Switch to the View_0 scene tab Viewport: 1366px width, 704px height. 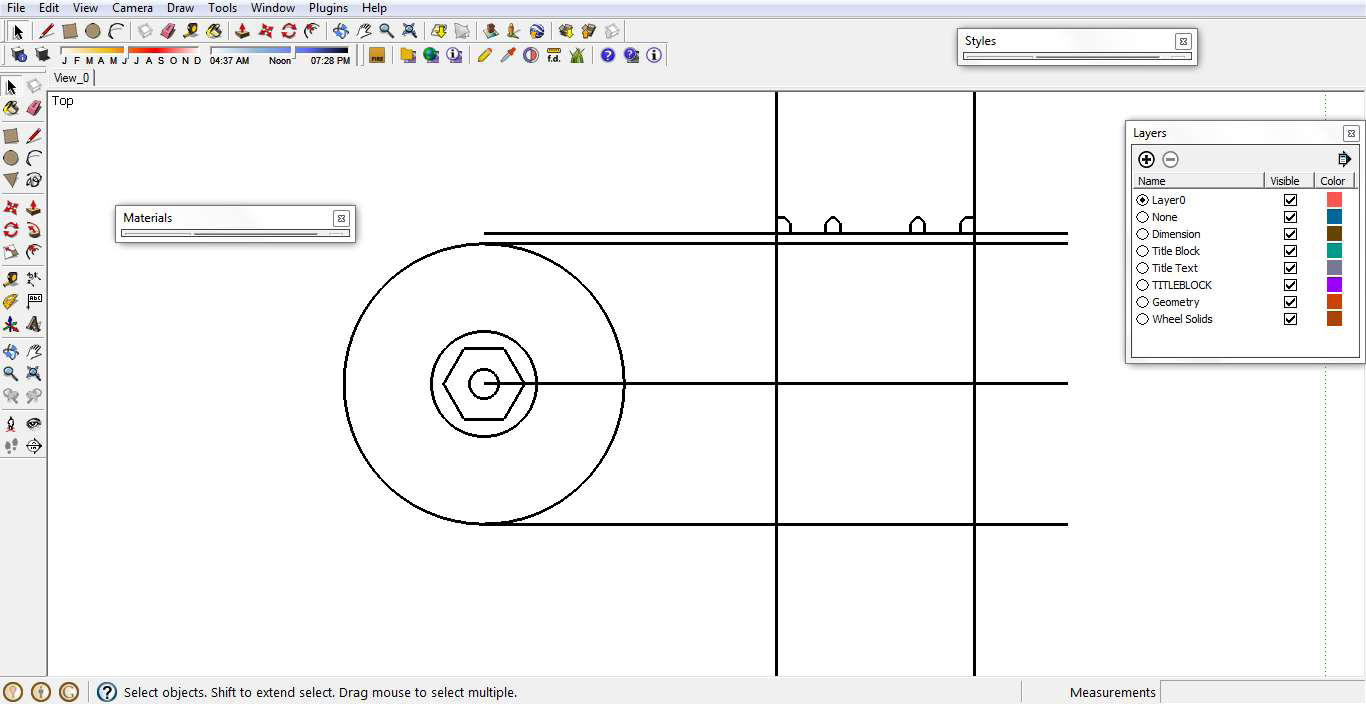coord(71,78)
